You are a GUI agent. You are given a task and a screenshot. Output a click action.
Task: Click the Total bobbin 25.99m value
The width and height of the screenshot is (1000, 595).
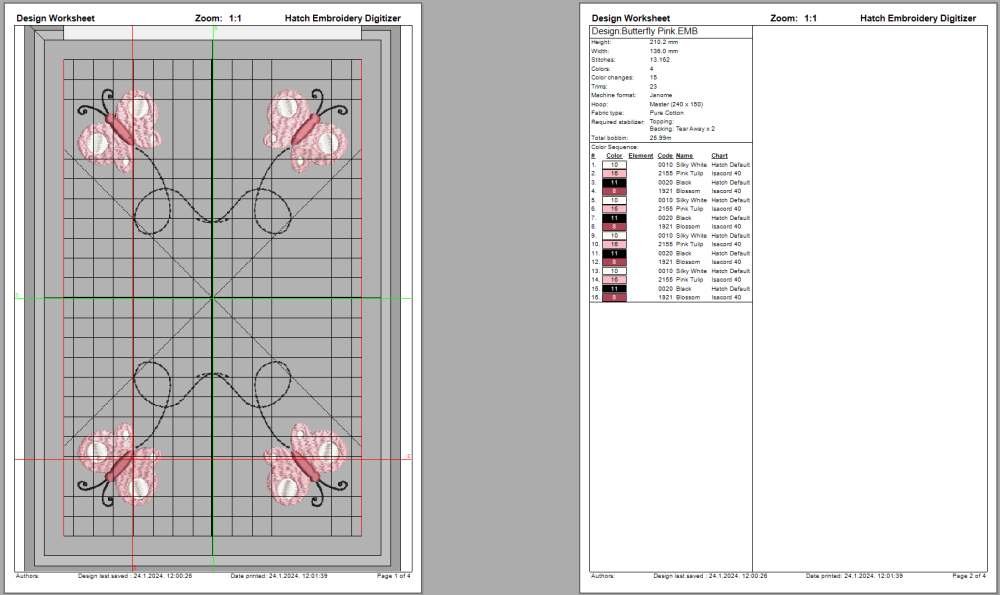click(661, 137)
